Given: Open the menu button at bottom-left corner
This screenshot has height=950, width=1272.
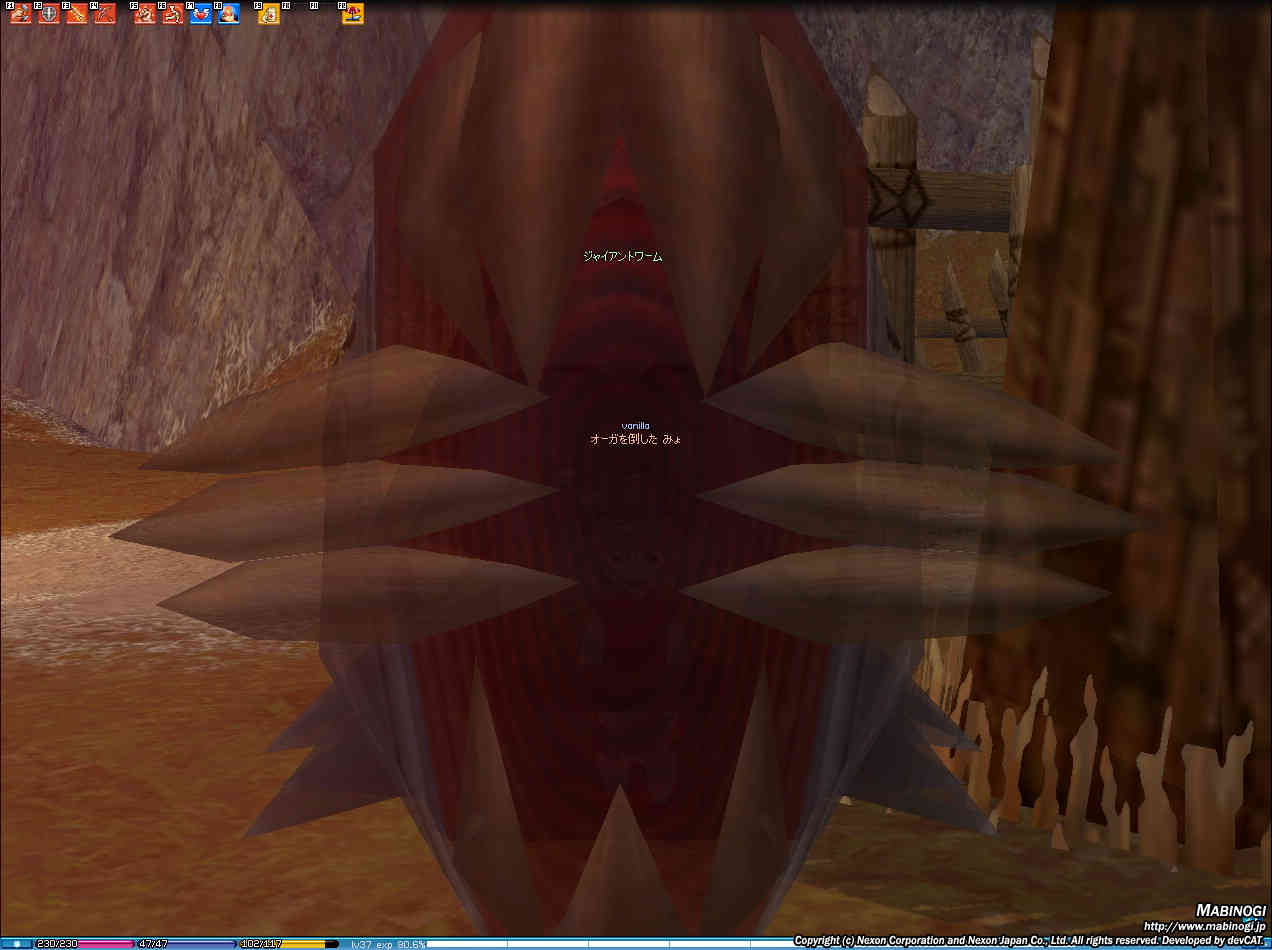Looking at the screenshot, I should pyautogui.click(x=16, y=943).
